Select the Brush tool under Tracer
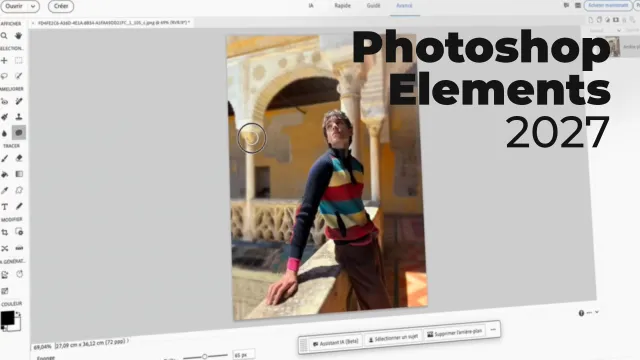640x360 pixels. (4, 158)
